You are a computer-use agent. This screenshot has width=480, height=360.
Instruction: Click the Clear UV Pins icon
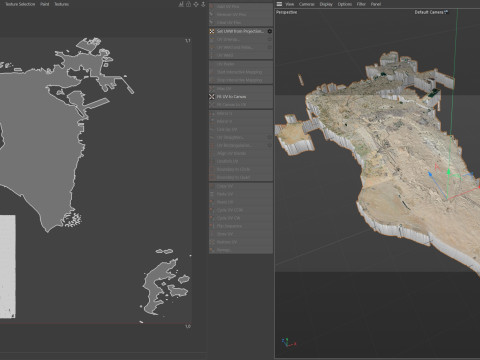pyautogui.click(x=212, y=23)
